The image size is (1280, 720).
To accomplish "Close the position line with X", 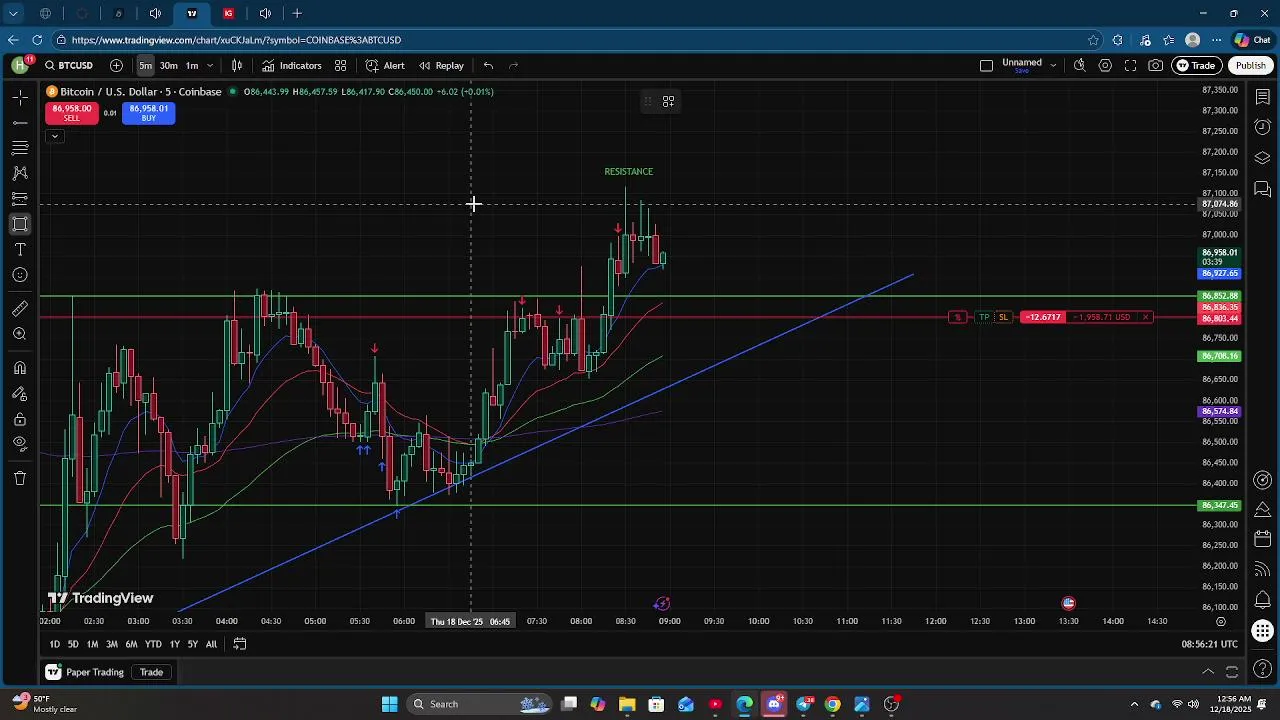I will click(x=1146, y=317).
